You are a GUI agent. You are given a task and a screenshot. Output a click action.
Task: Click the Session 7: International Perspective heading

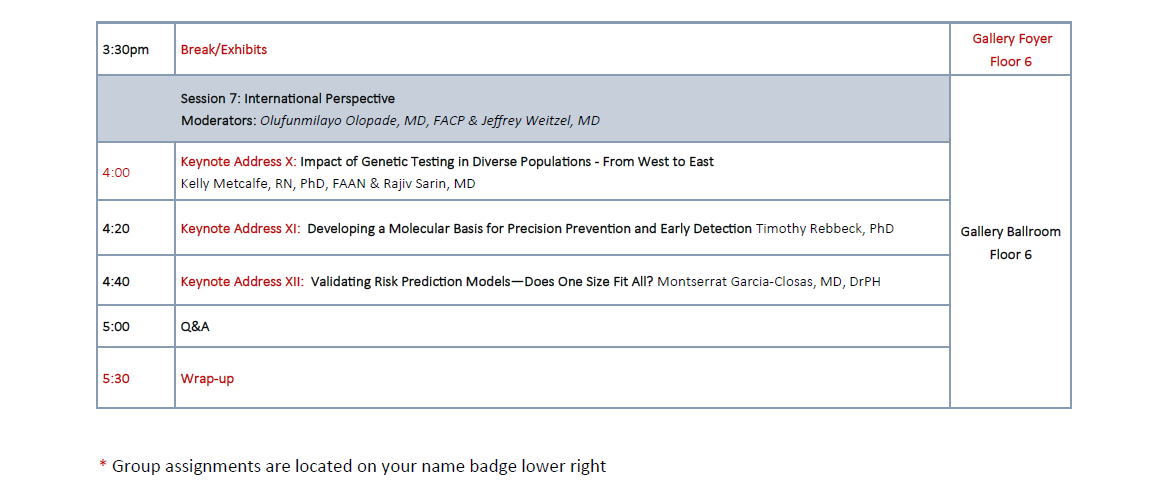point(287,99)
